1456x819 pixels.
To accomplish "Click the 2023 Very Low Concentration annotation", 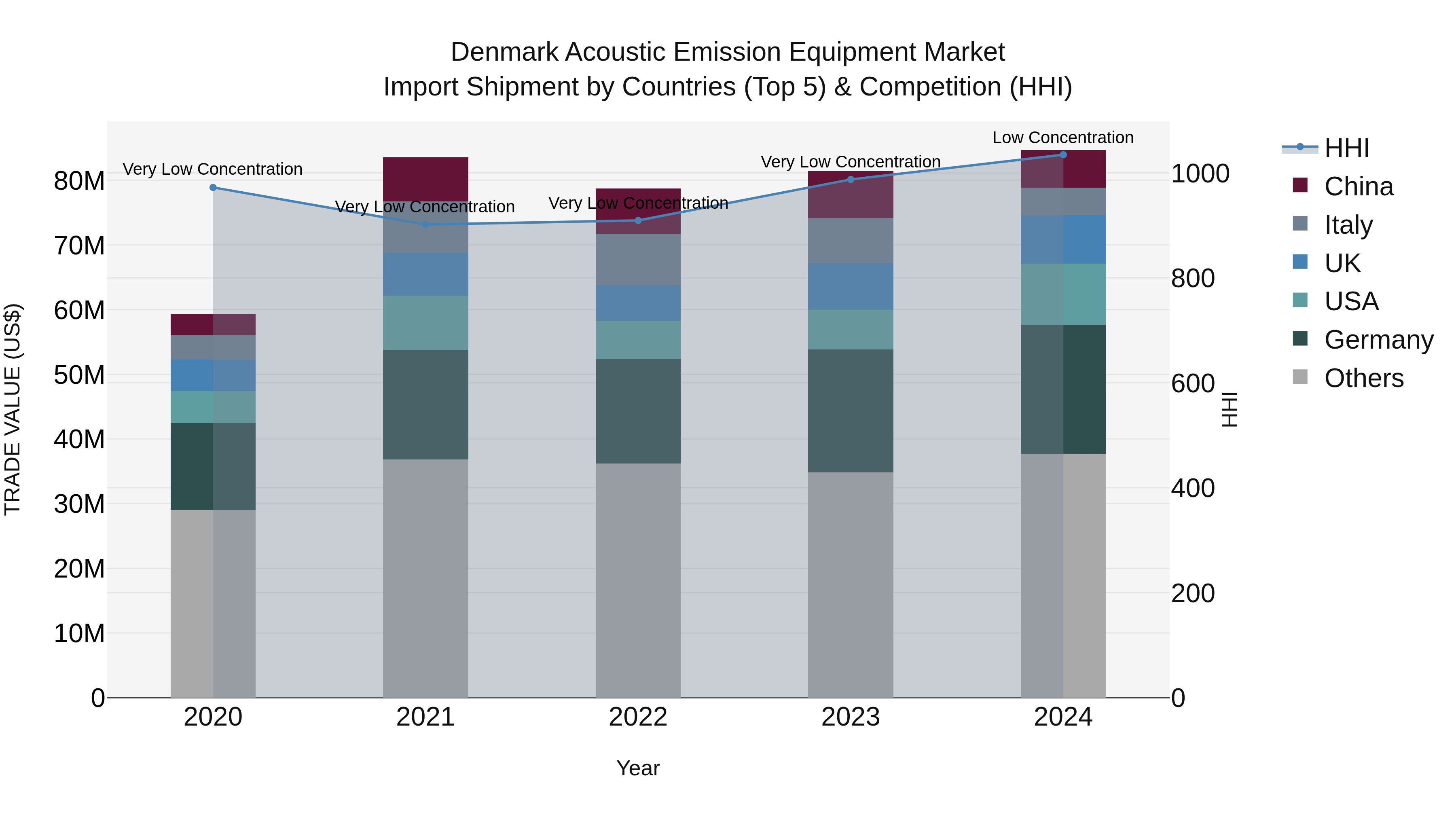I will point(851,162).
